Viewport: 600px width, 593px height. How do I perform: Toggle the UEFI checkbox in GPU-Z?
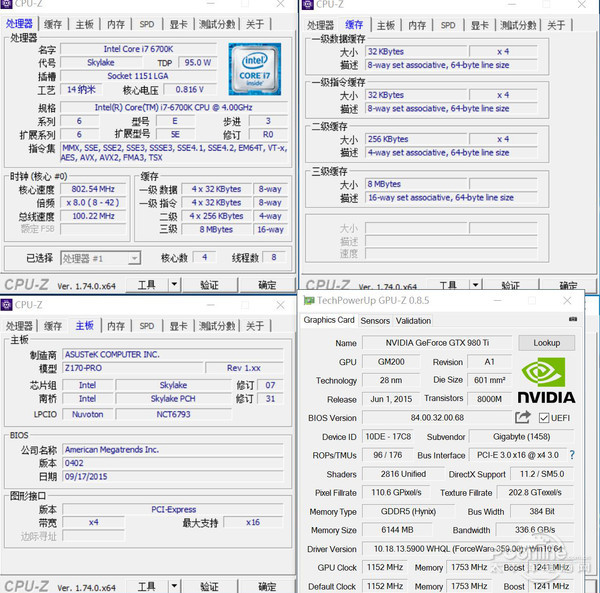[543, 418]
